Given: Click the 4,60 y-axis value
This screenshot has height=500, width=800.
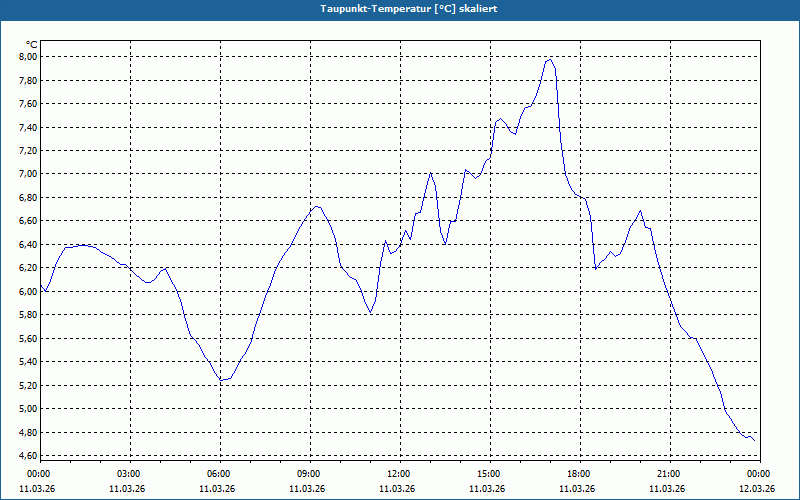Looking at the screenshot, I should [29, 456].
